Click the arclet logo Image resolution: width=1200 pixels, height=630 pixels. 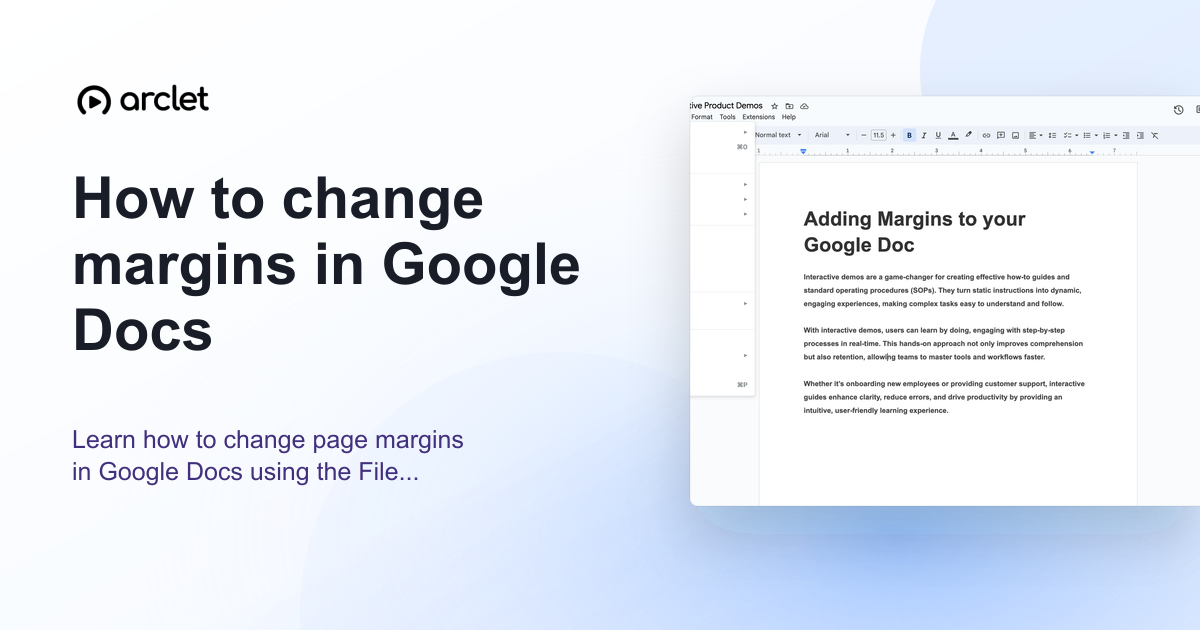click(x=143, y=100)
